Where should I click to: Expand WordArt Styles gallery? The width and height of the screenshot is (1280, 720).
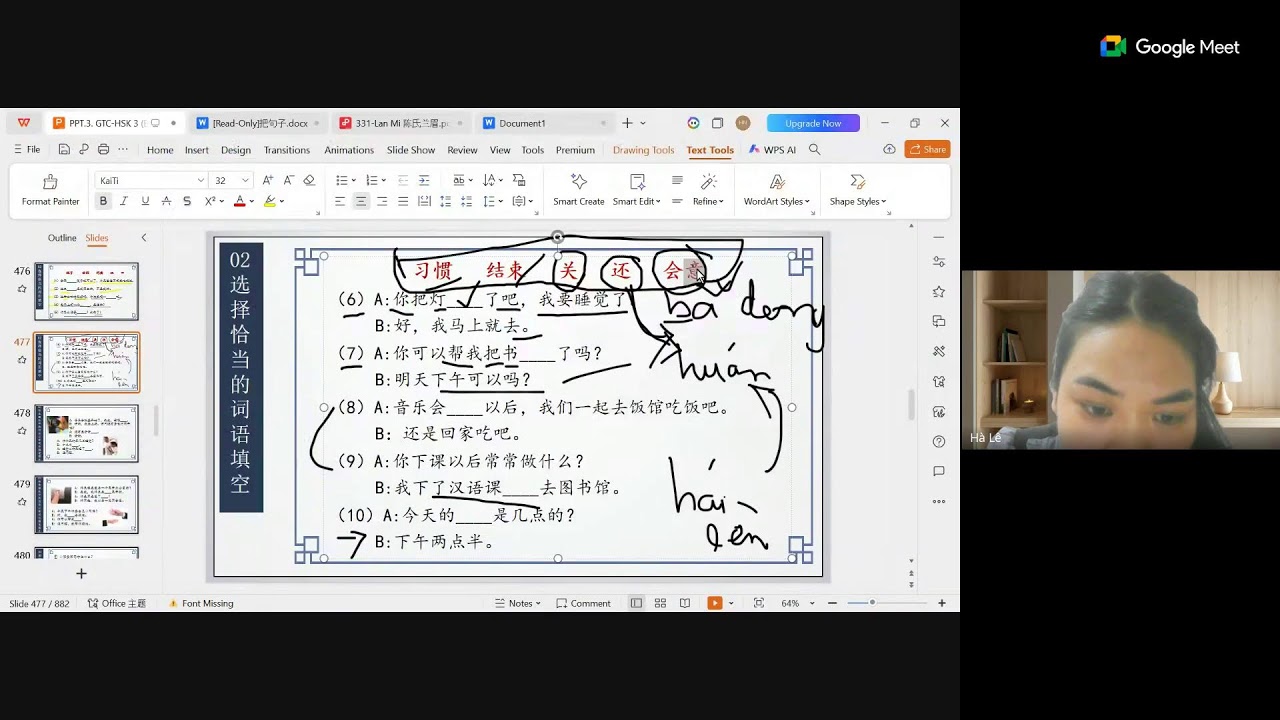point(776,189)
